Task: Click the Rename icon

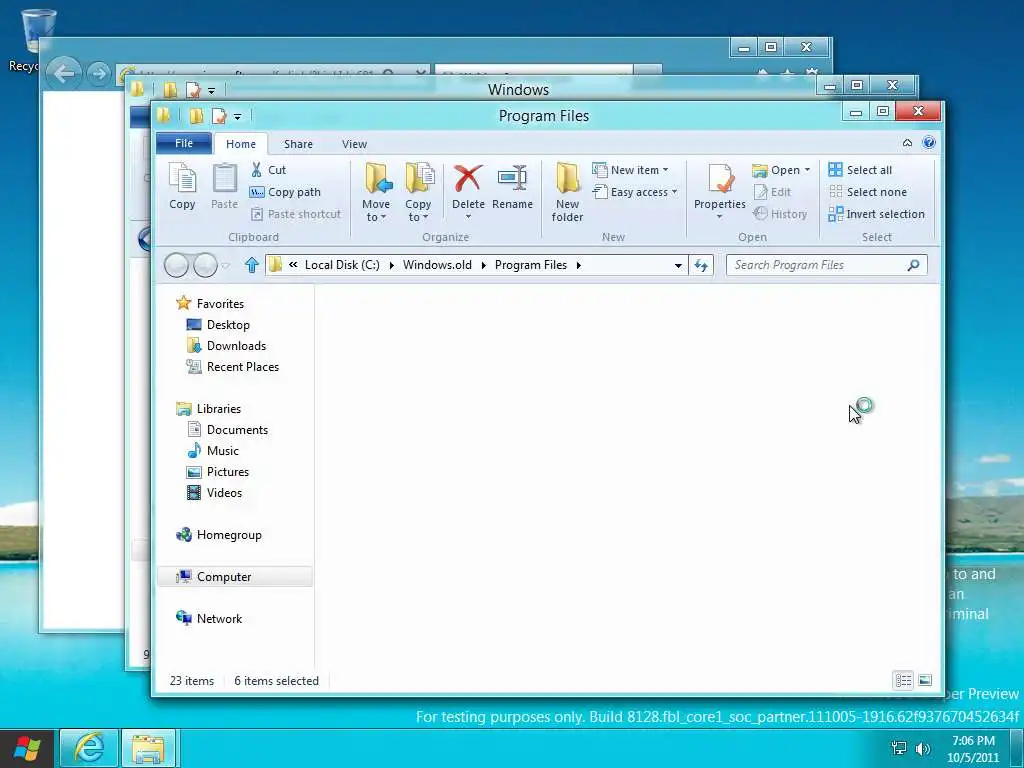Action: [x=513, y=187]
